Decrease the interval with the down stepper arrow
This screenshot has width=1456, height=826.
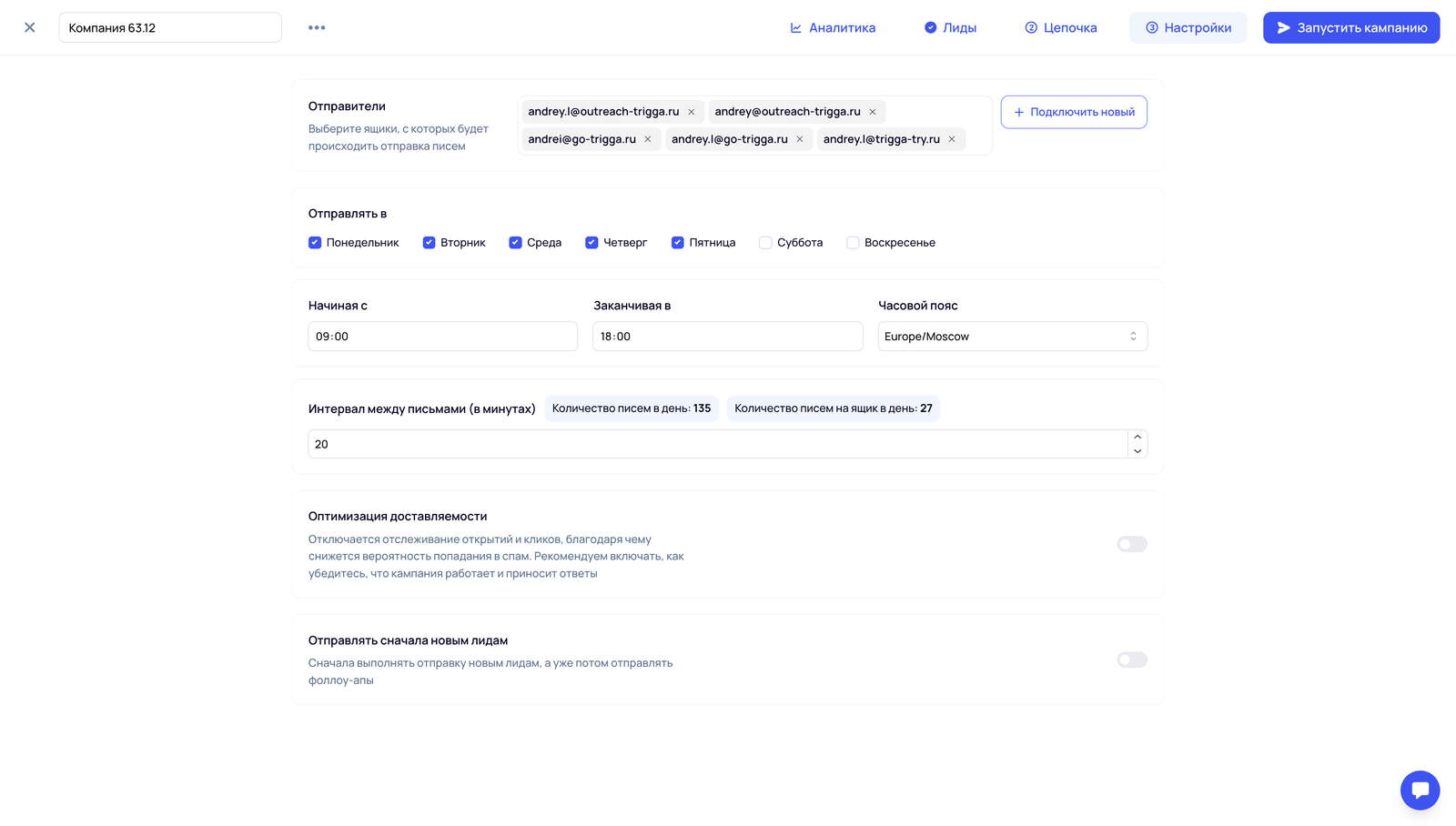tap(1137, 451)
